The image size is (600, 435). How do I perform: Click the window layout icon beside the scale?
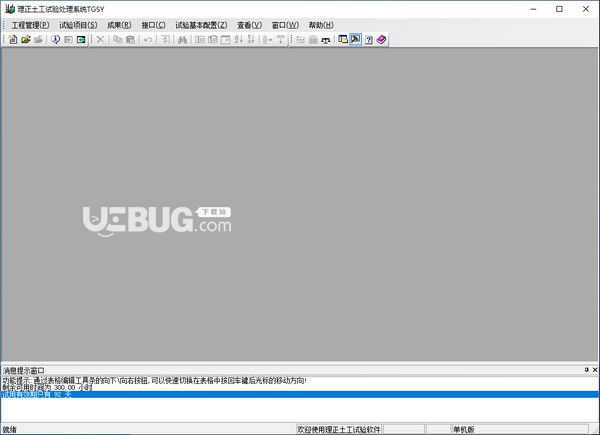(x=343, y=39)
